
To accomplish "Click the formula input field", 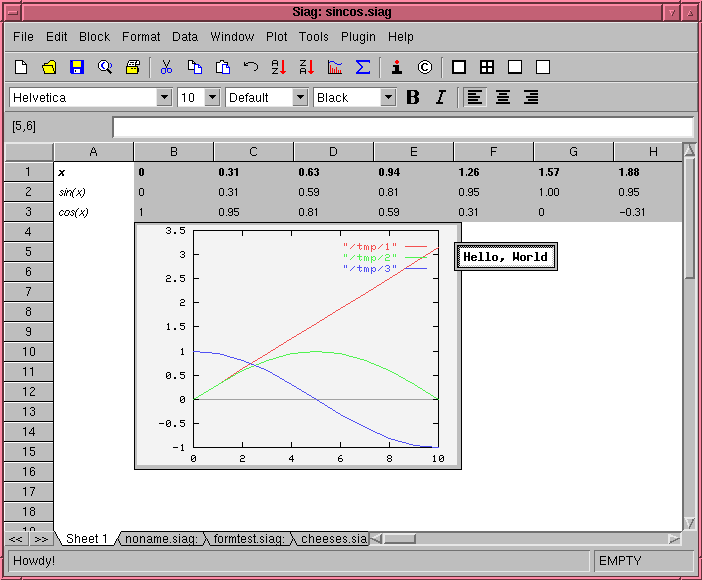I will (x=403, y=127).
